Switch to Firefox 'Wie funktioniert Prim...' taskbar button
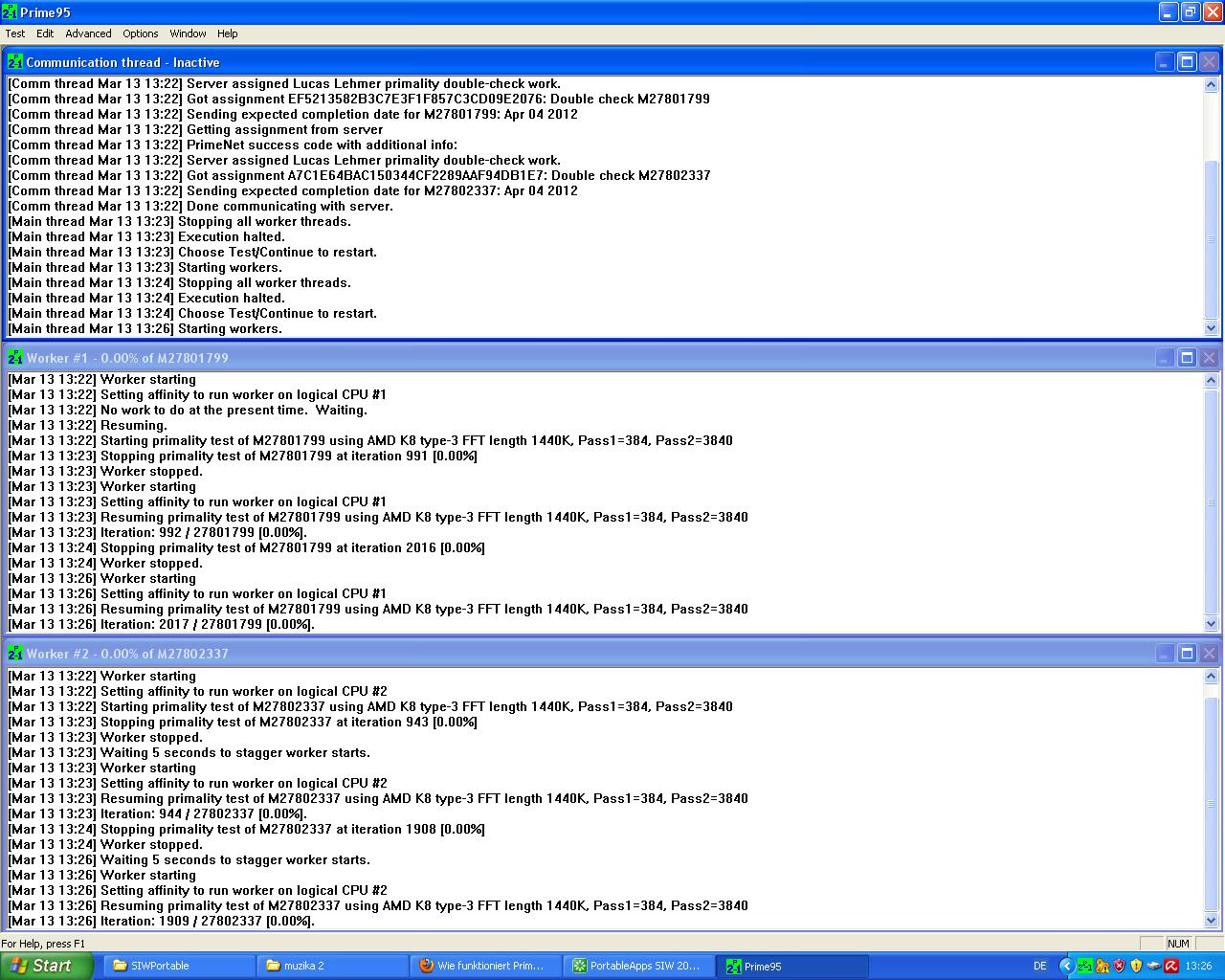This screenshot has width=1225, height=980. [485, 966]
